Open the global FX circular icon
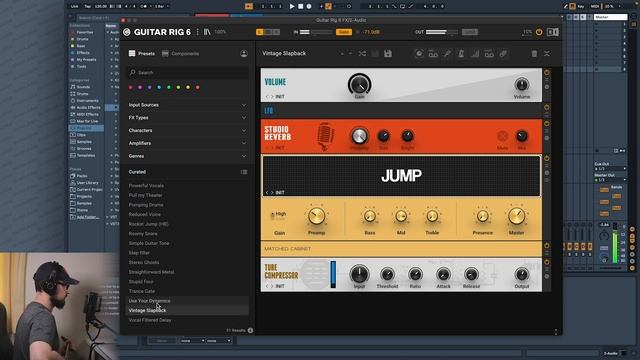The height and width of the screenshot is (360, 640). [x=419, y=53]
